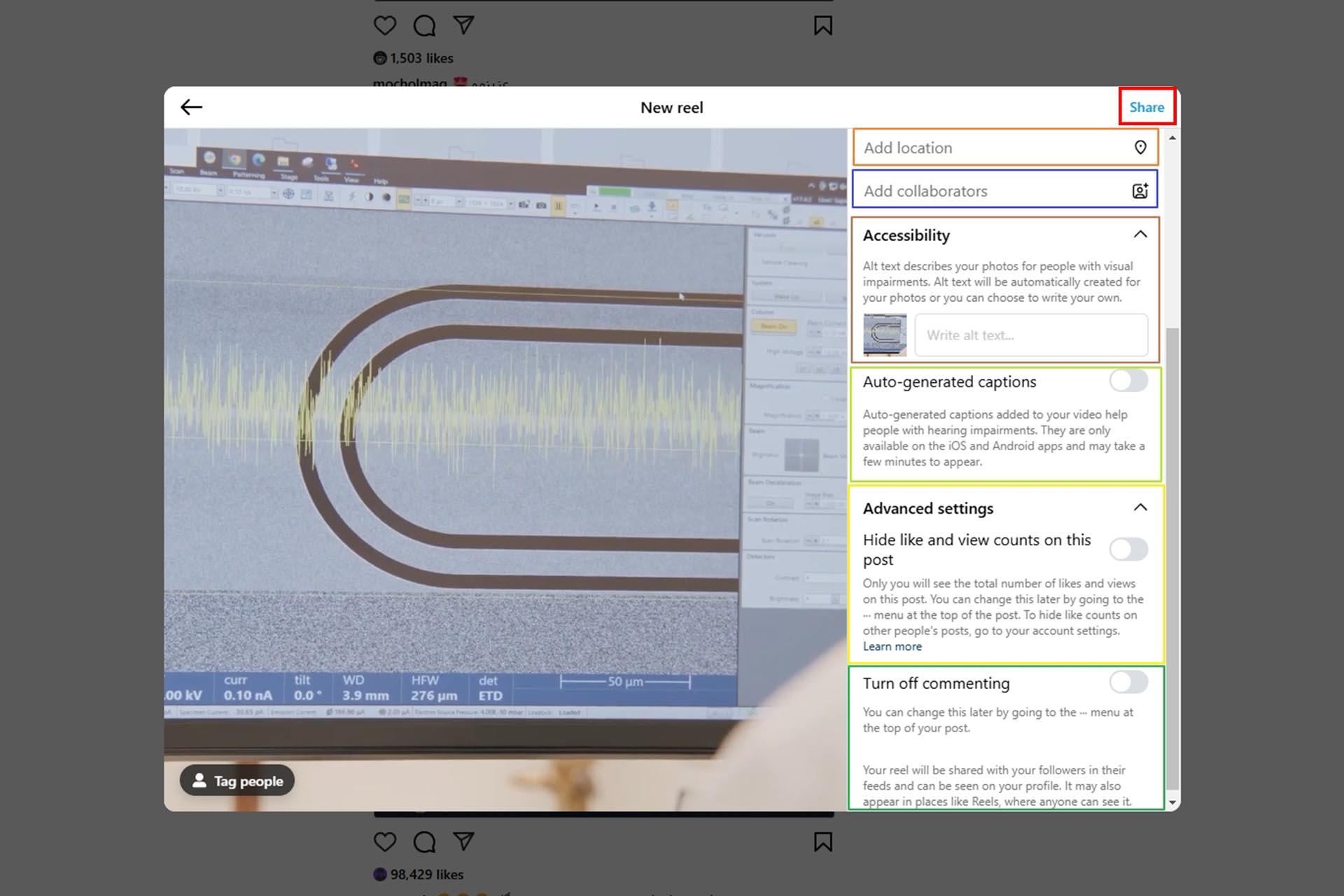Open comments on the top background post
This screenshot has height=896, width=1344.
click(x=424, y=26)
